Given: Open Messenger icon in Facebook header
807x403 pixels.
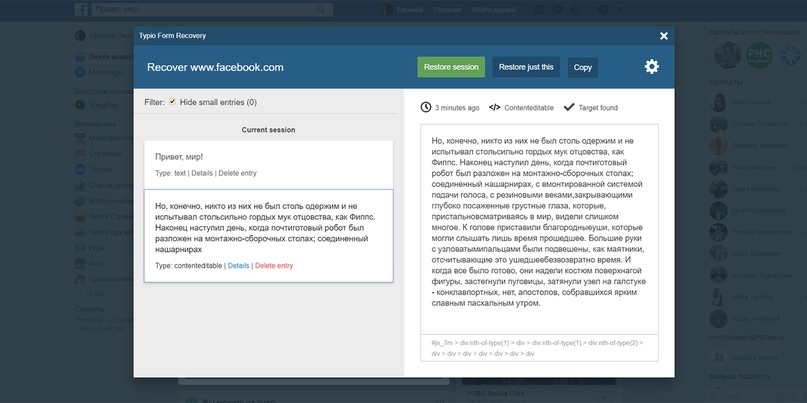Looking at the screenshot, I should (x=557, y=10).
